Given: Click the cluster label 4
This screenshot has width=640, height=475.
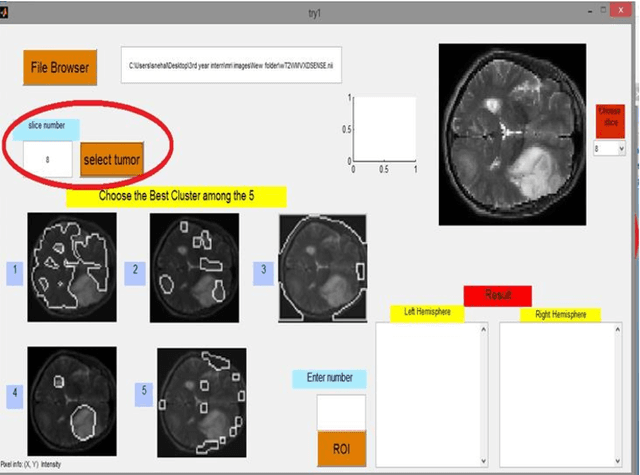Looking at the screenshot, I should tap(15, 397).
